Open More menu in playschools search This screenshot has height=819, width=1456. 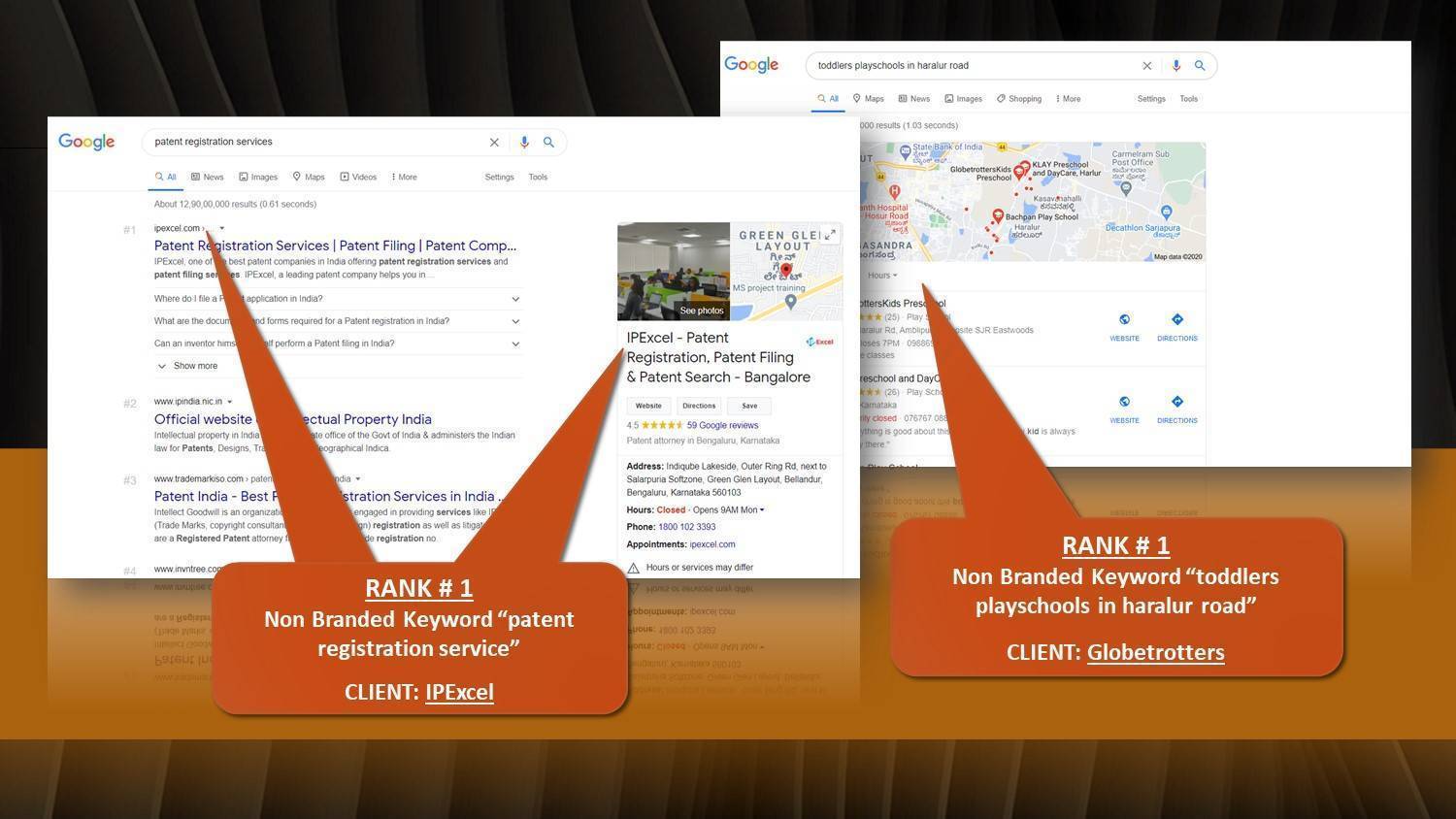[x=1068, y=98]
